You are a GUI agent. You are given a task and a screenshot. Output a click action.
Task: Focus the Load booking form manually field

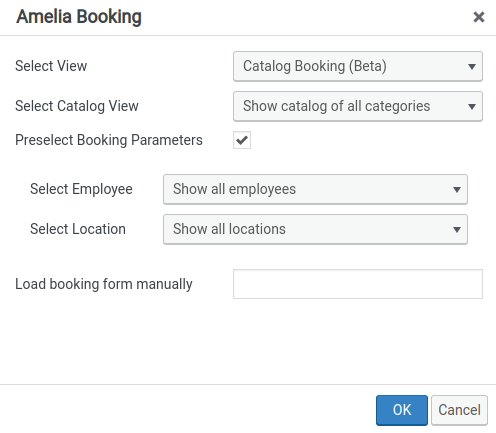tap(358, 284)
